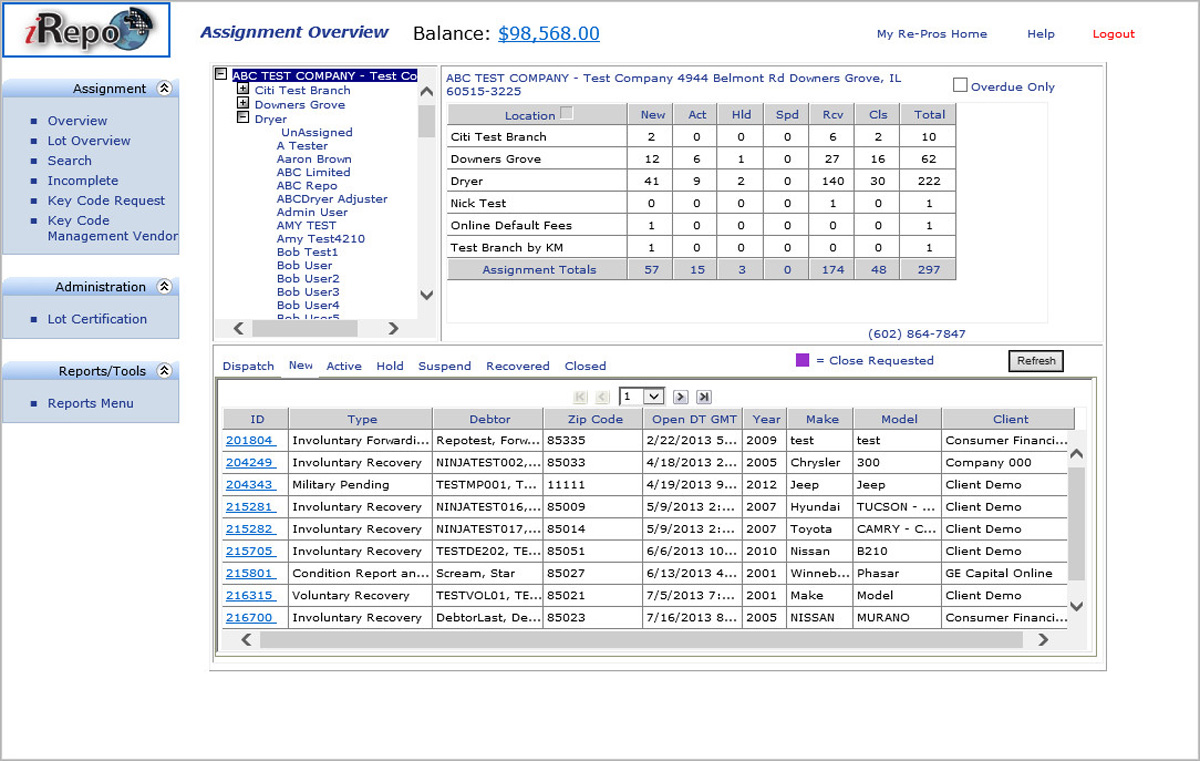Open Lot Overview in sidebar
Viewport: 1200px width, 761px height.
tap(89, 141)
